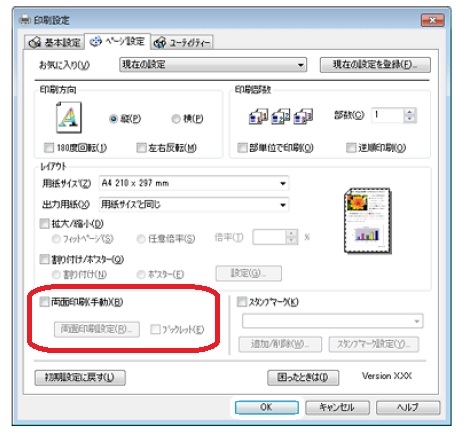Open the お気に入り 現在の設定 dropdown
This screenshot has height=439, width=466.
pyautogui.click(x=213, y=64)
